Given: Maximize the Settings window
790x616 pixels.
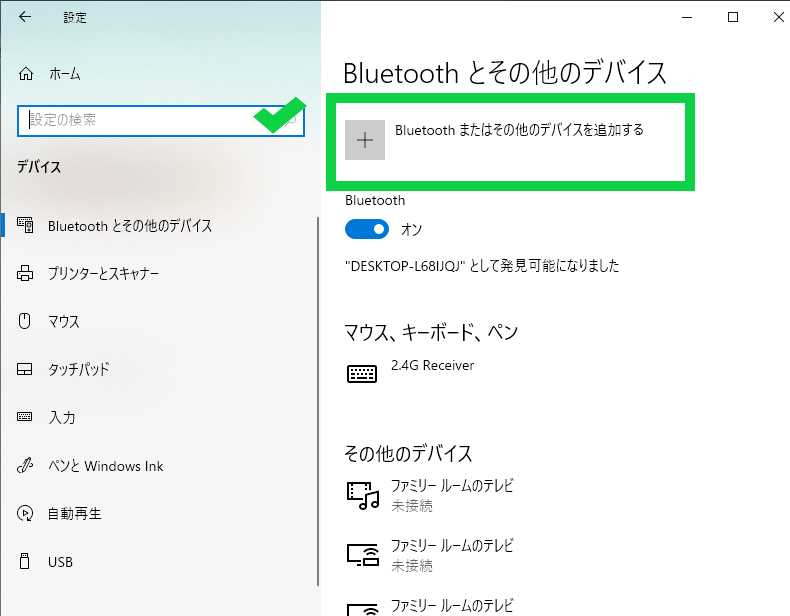Looking at the screenshot, I should [x=733, y=17].
